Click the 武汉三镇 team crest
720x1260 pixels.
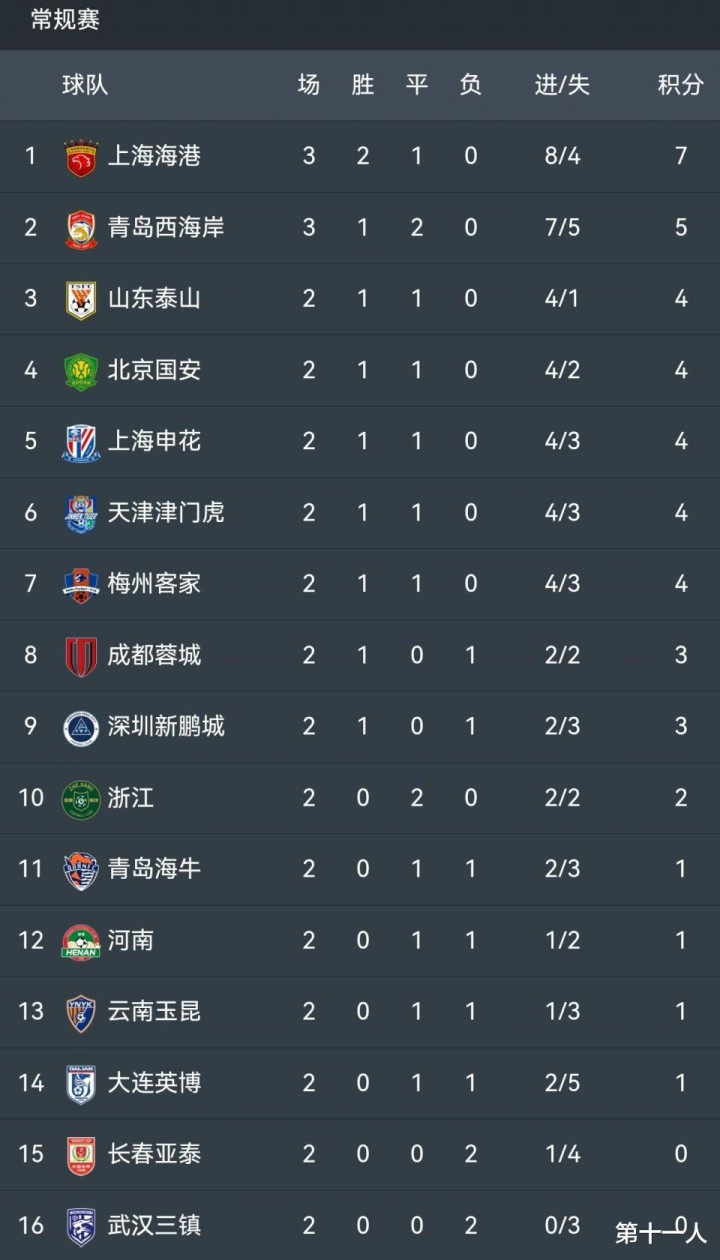pos(81,1226)
